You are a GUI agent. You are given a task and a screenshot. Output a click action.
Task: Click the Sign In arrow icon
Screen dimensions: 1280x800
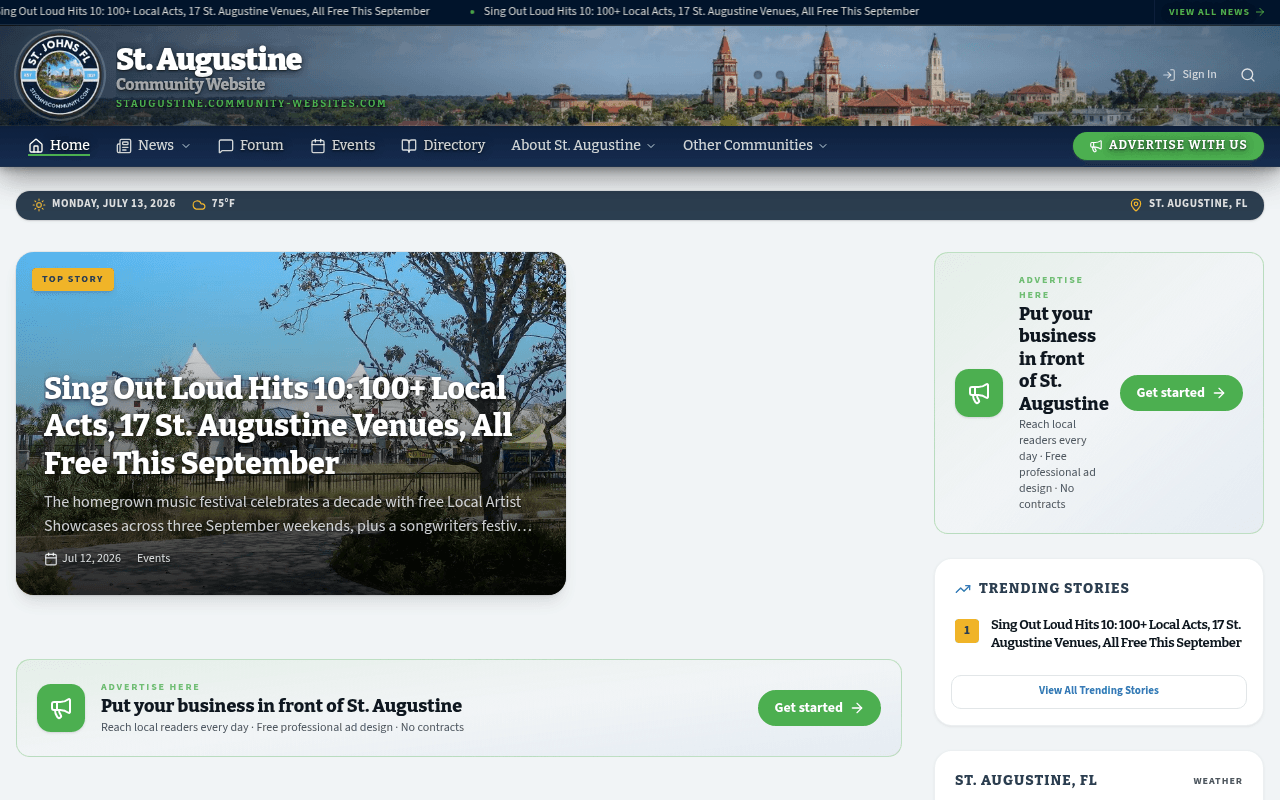click(x=1169, y=75)
